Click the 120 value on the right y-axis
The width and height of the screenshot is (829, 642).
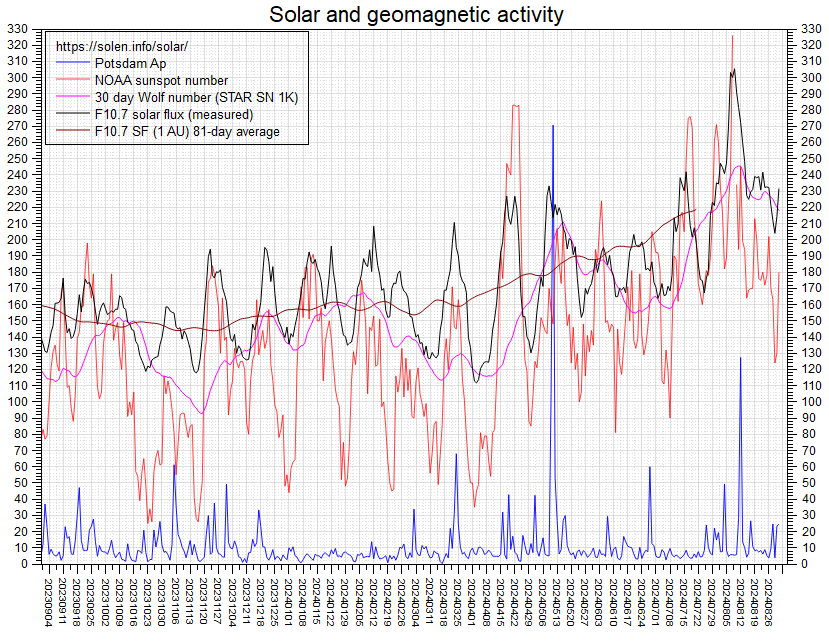812,369
